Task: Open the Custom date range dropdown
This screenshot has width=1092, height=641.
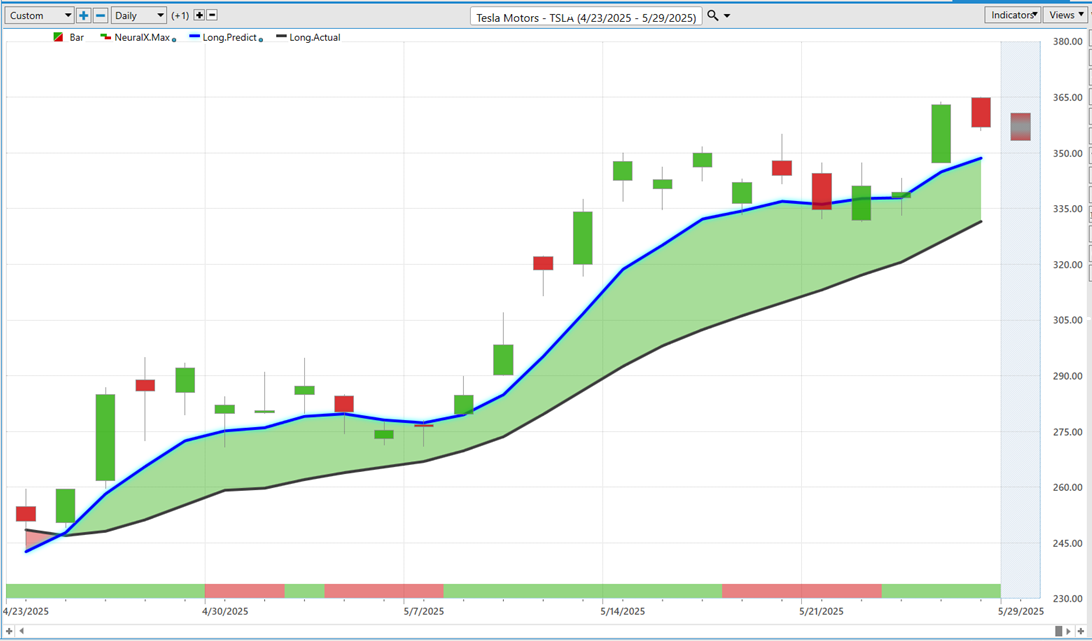Action: click(40, 15)
